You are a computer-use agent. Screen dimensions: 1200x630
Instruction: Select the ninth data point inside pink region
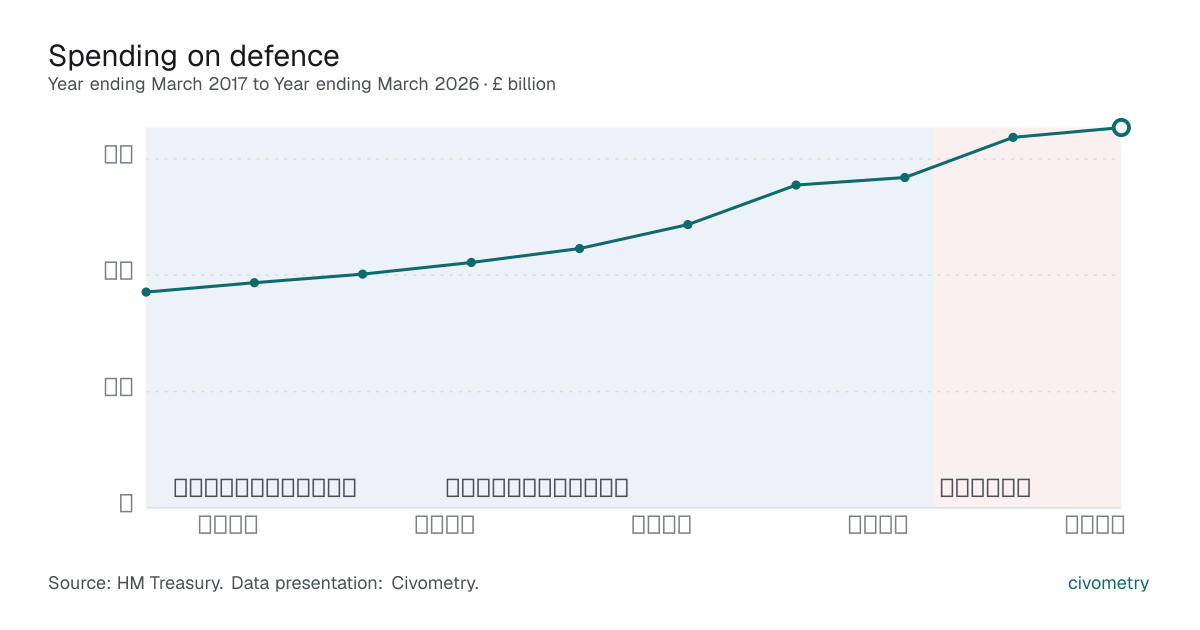pyautogui.click(x=1013, y=137)
